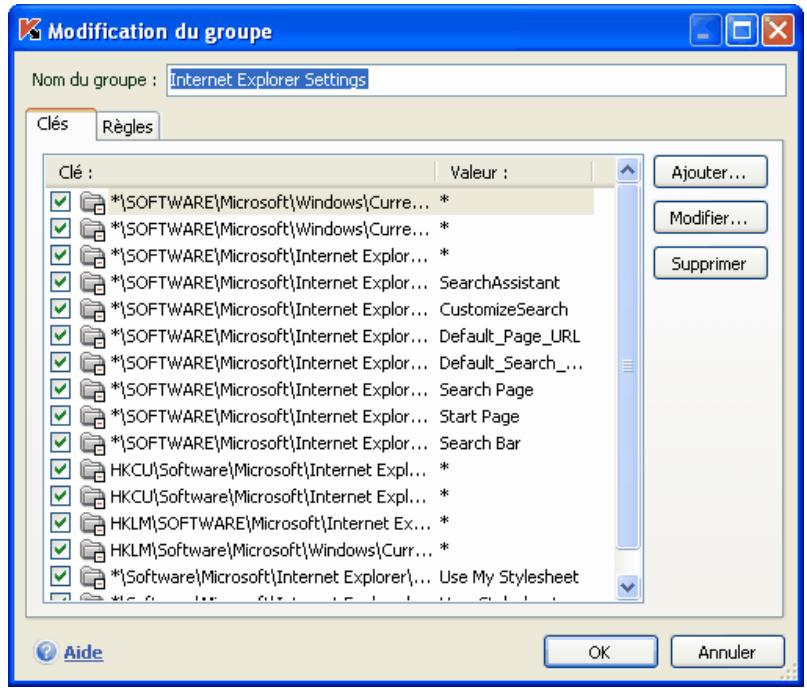Open the Aide help link
807x690 pixels.
point(83,652)
